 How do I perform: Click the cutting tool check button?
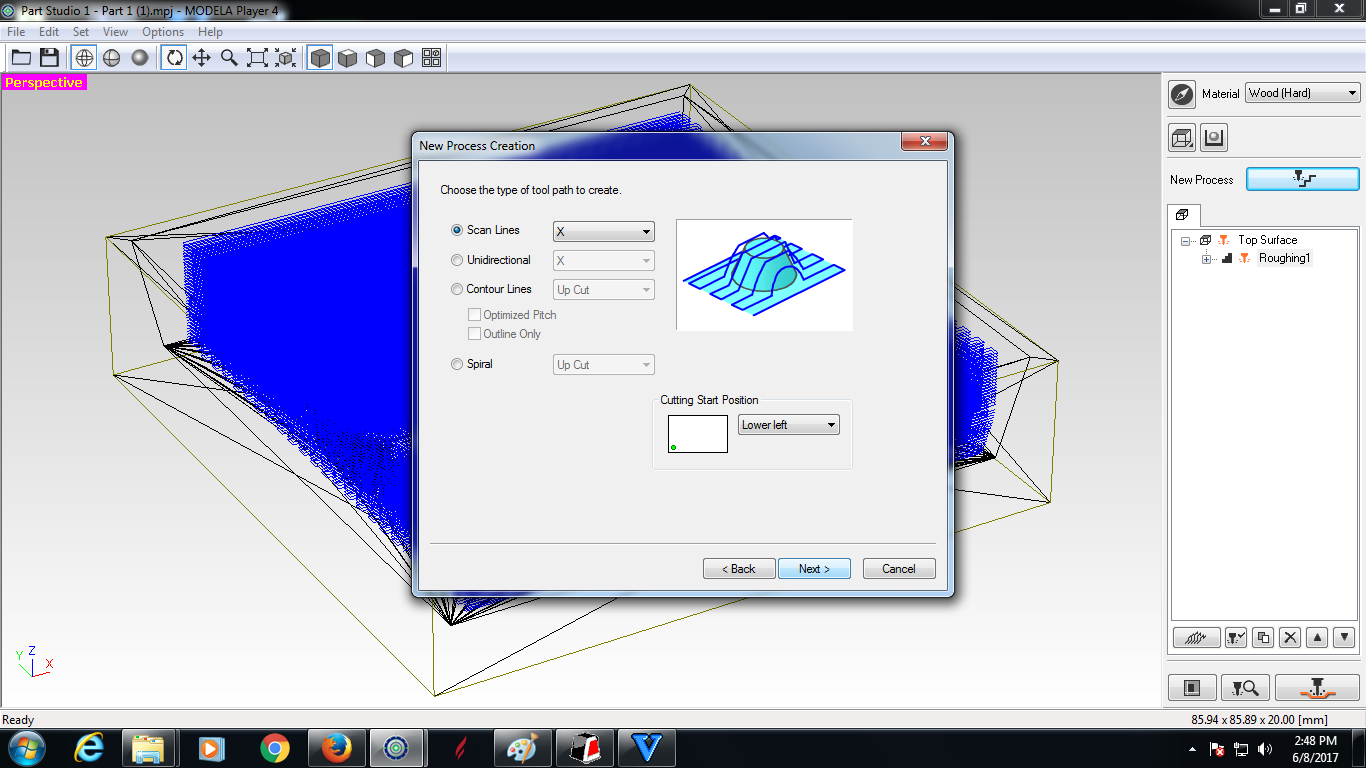tap(1236, 637)
